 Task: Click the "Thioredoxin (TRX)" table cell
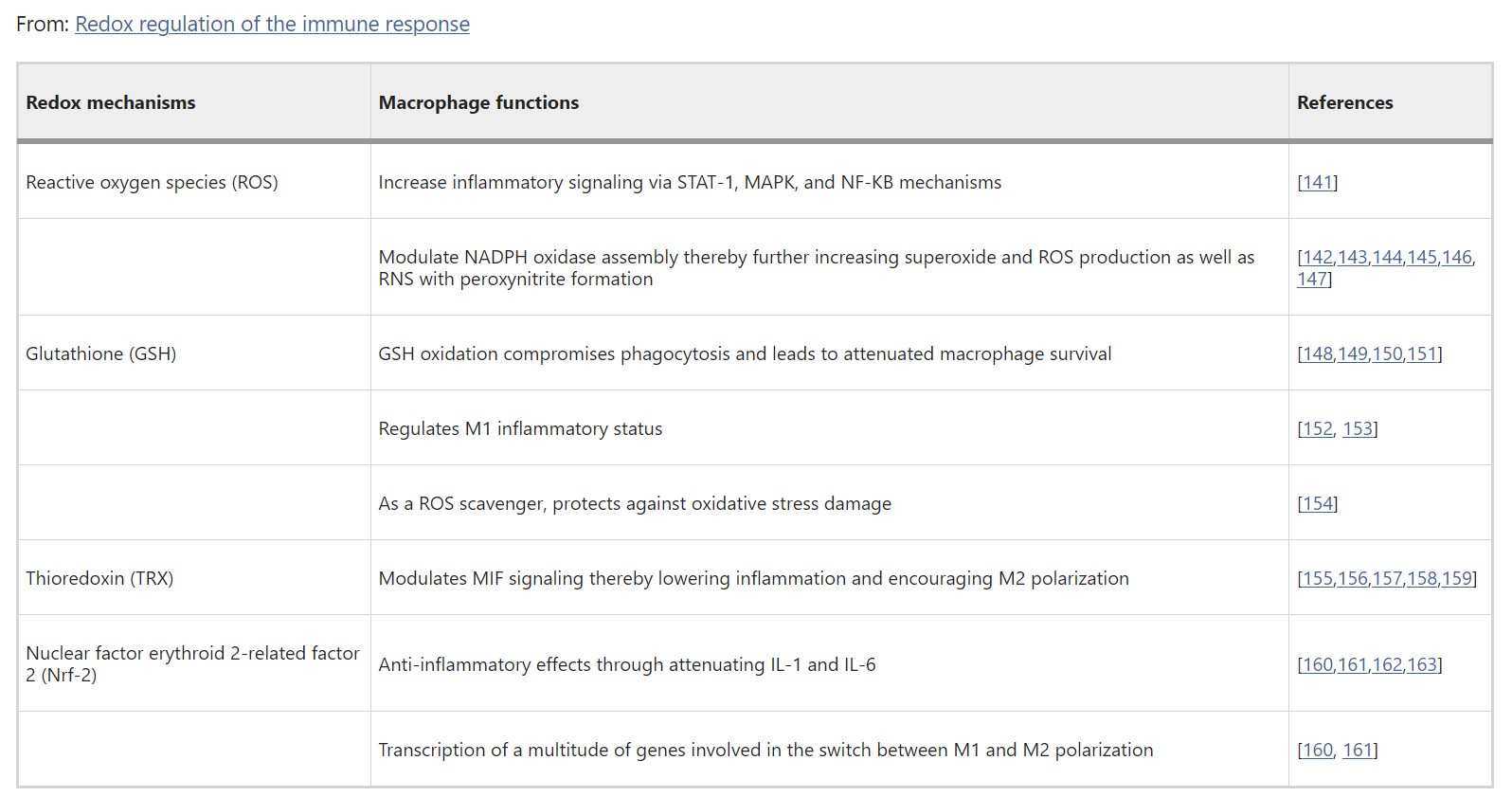click(x=99, y=579)
